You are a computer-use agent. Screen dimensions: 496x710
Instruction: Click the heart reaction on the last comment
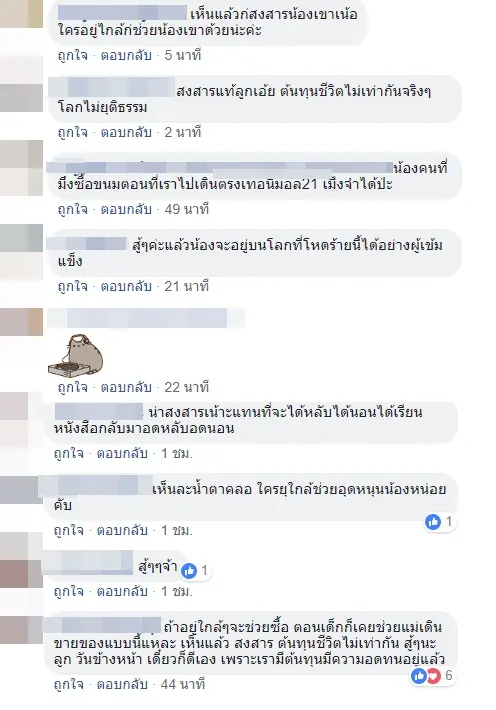(x=434, y=676)
